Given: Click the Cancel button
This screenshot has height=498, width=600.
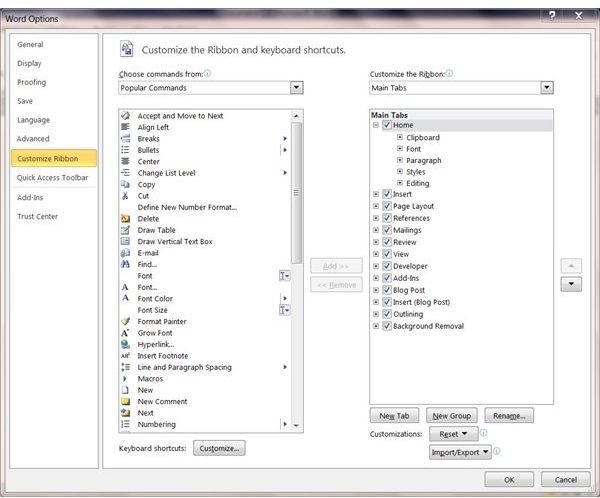Looking at the screenshot, I should point(566,480).
